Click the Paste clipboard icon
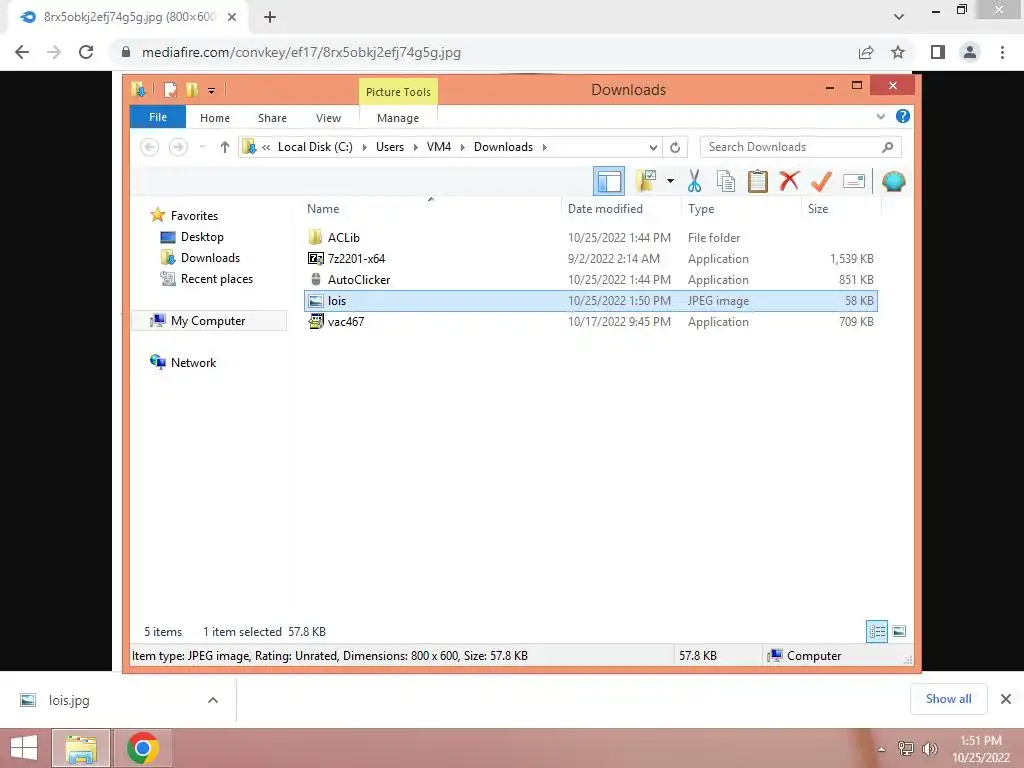The width and height of the screenshot is (1024, 768). (x=758, y=181)
